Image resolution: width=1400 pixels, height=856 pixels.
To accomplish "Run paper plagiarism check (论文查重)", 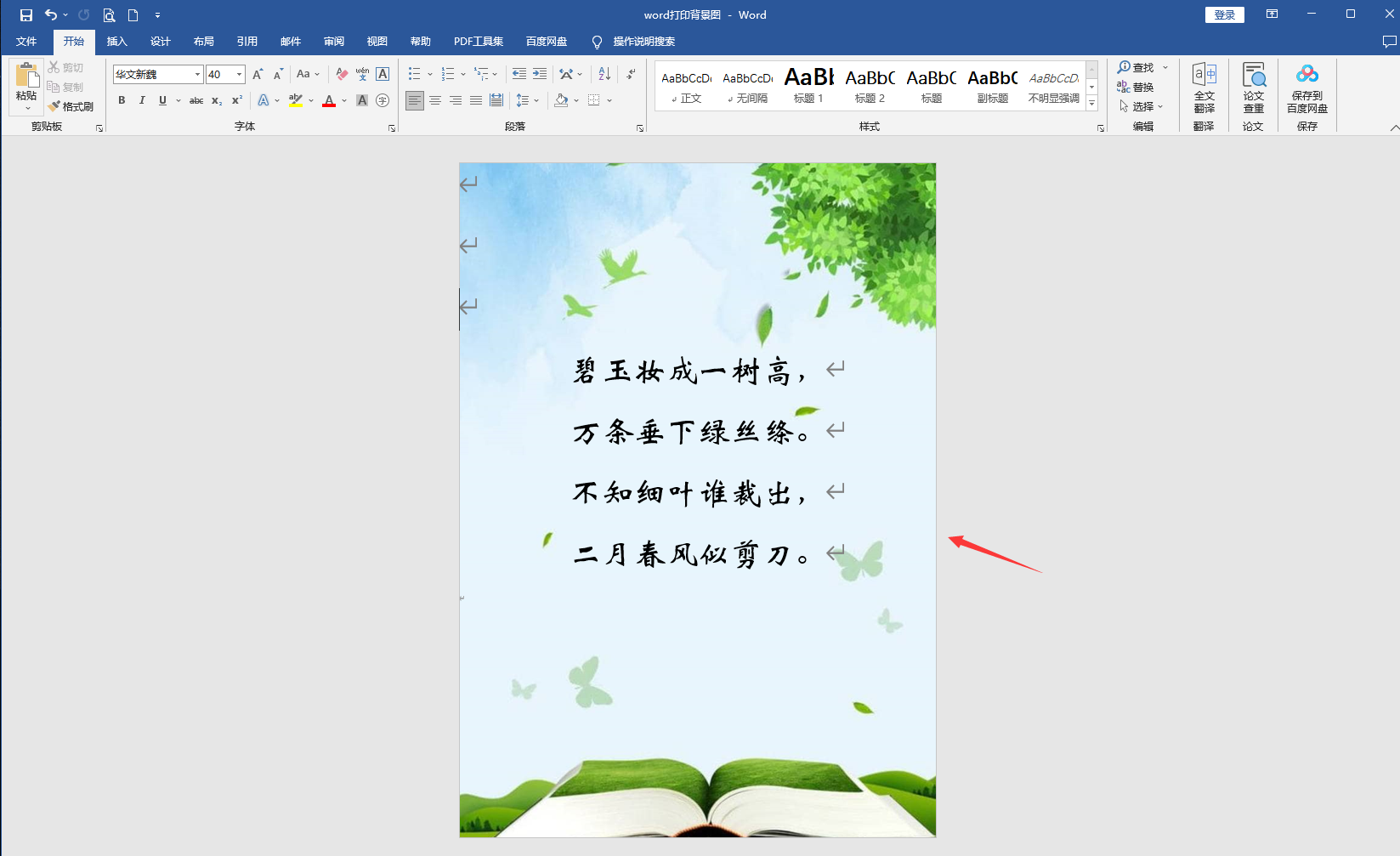I will click(x=1254, y=88).
